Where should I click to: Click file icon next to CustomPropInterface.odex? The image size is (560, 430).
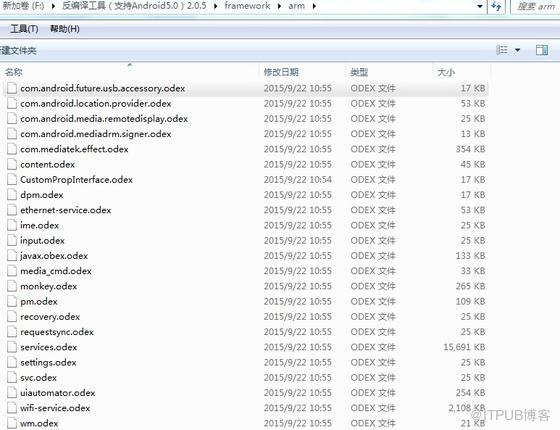[x=12, y=180]
